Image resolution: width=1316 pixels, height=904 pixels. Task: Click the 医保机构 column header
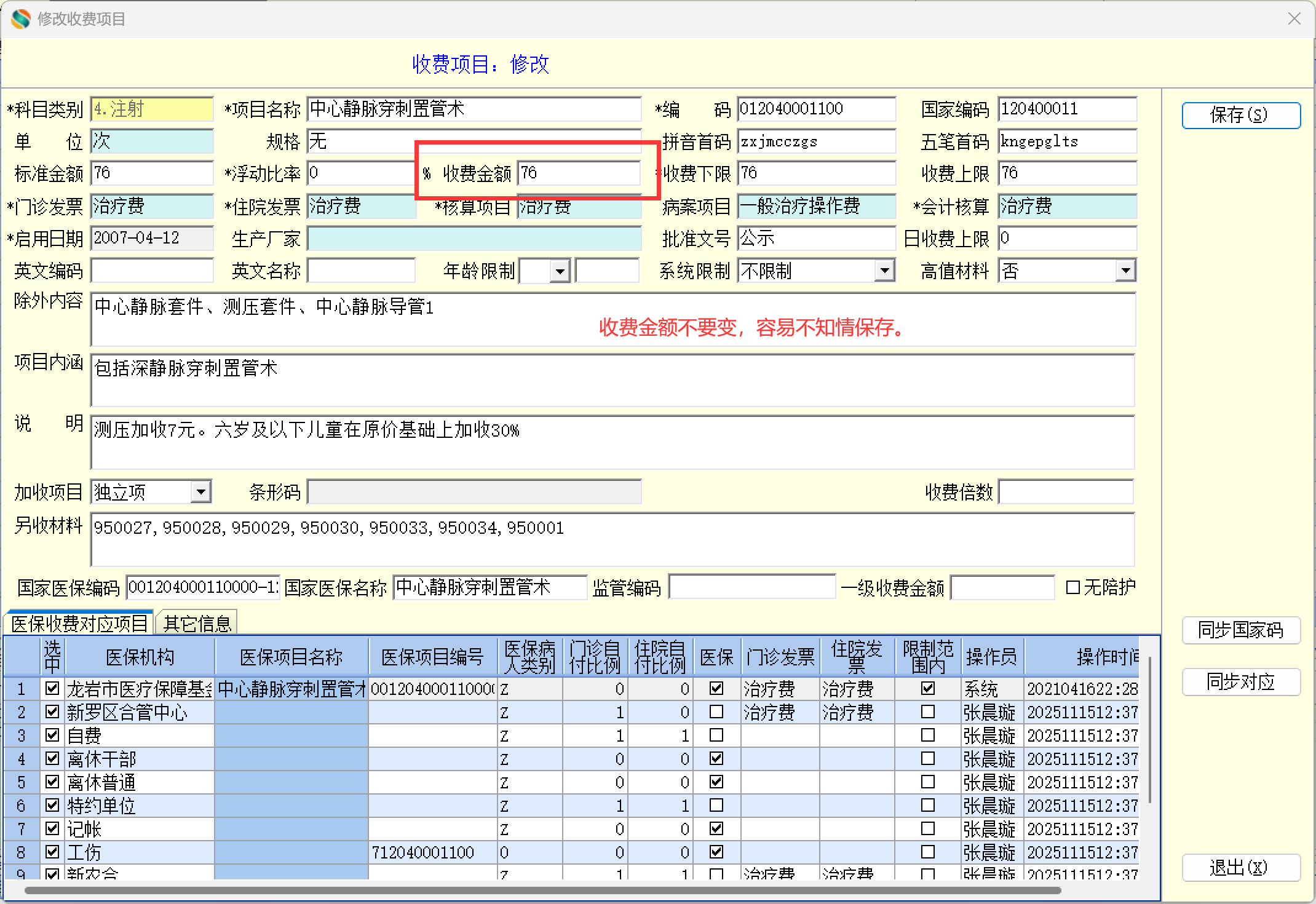click(x=140, y=657)
